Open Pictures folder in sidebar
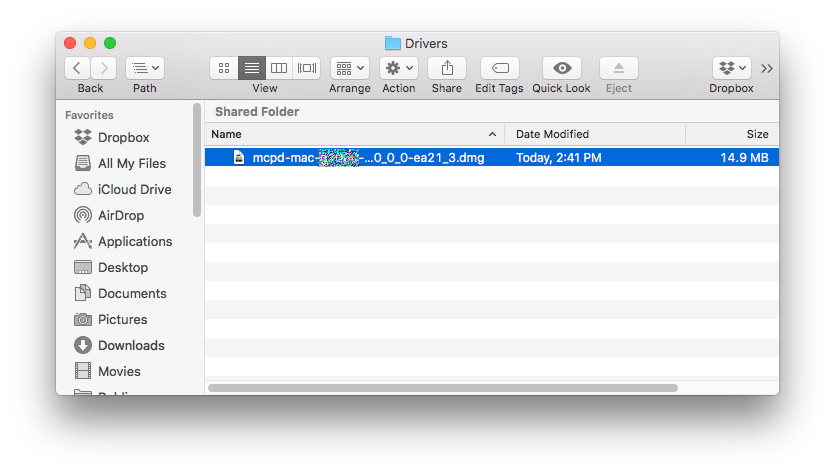The width and height of the screenshot is (835, 475). [x=122, y=320]
